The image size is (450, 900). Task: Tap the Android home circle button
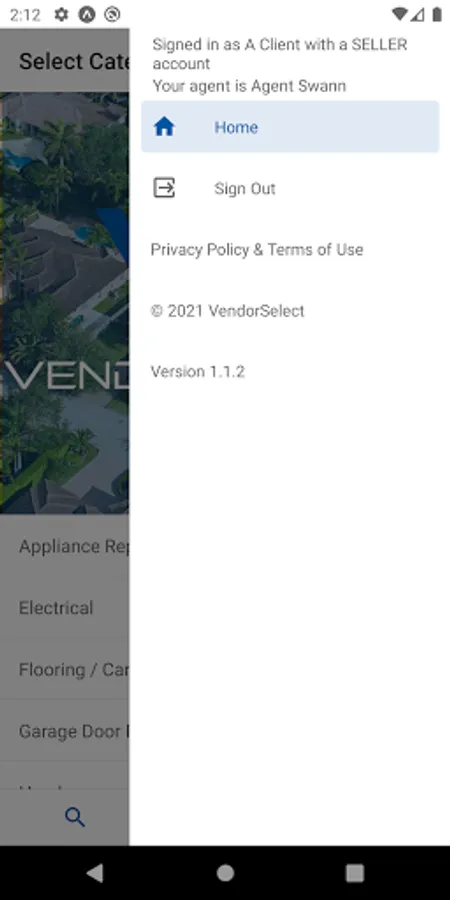click(x=225, y=873)
